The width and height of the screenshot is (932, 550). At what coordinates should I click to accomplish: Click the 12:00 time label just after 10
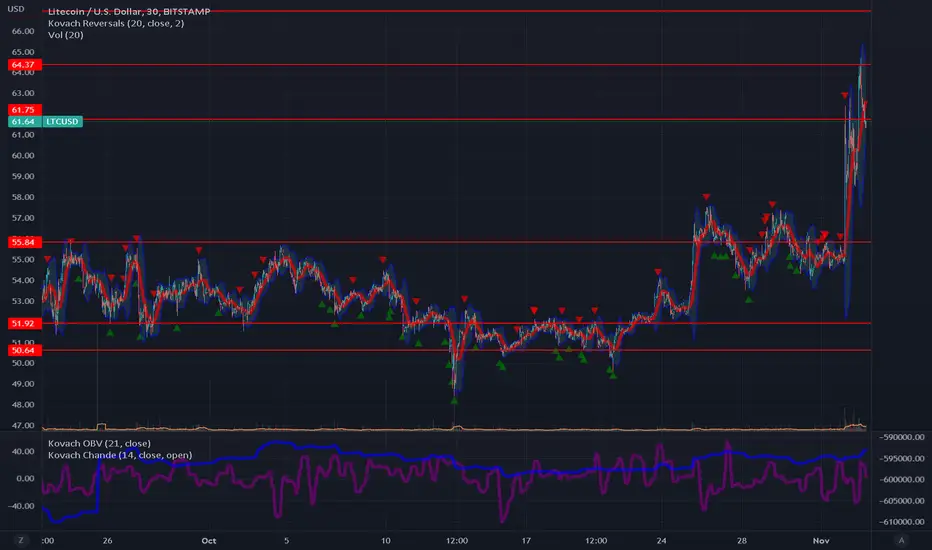[456, 540]
